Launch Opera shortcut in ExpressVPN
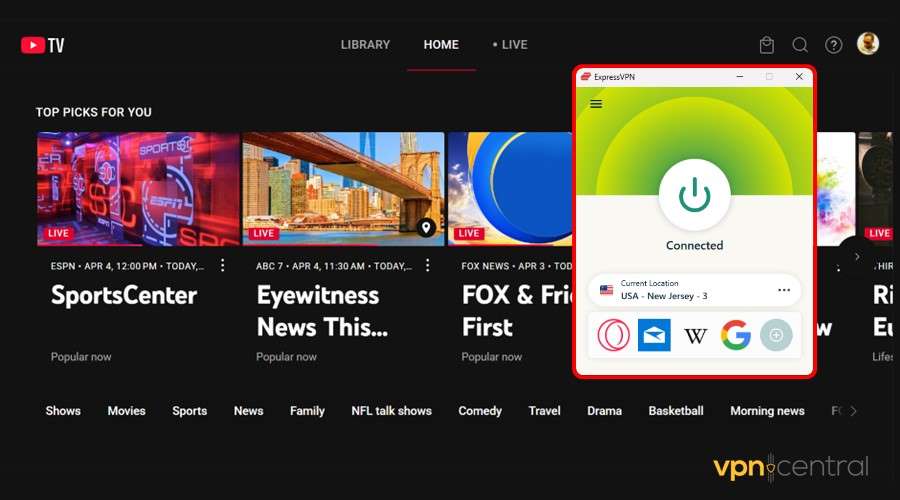This screenshot has height=500, width=900. coord(613,335)
